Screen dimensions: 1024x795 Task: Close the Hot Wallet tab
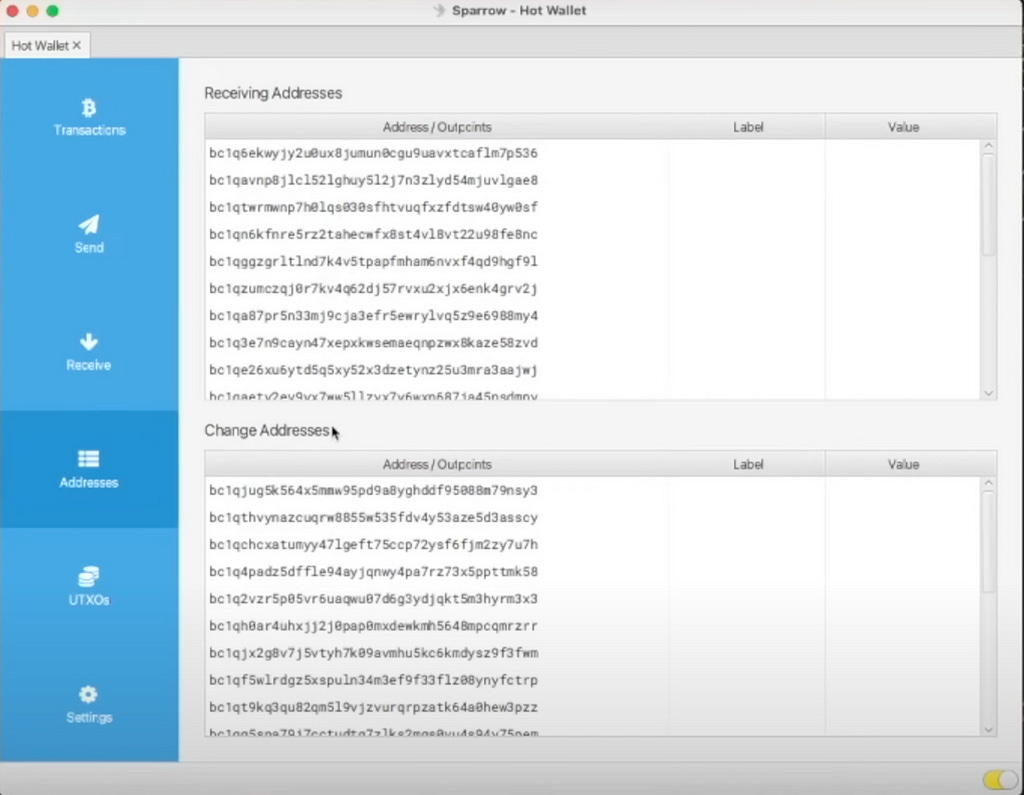point(77,45)
